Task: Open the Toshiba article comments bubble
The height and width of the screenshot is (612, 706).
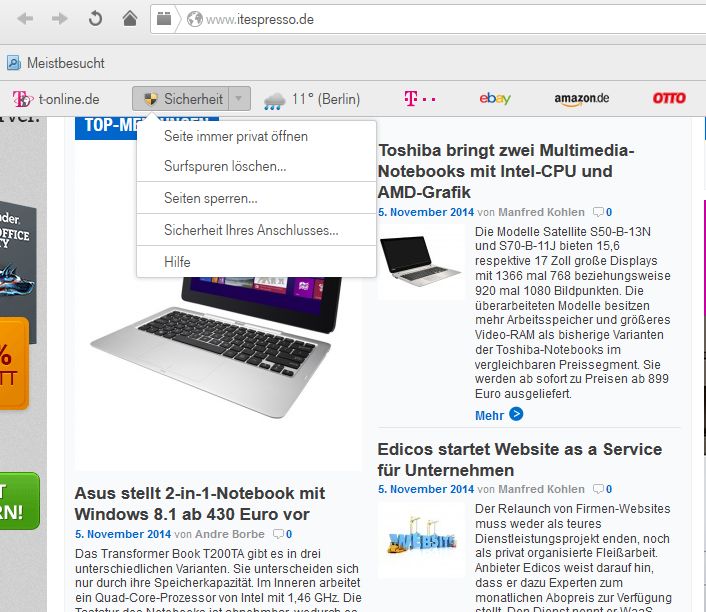Action: pos(602,212)
